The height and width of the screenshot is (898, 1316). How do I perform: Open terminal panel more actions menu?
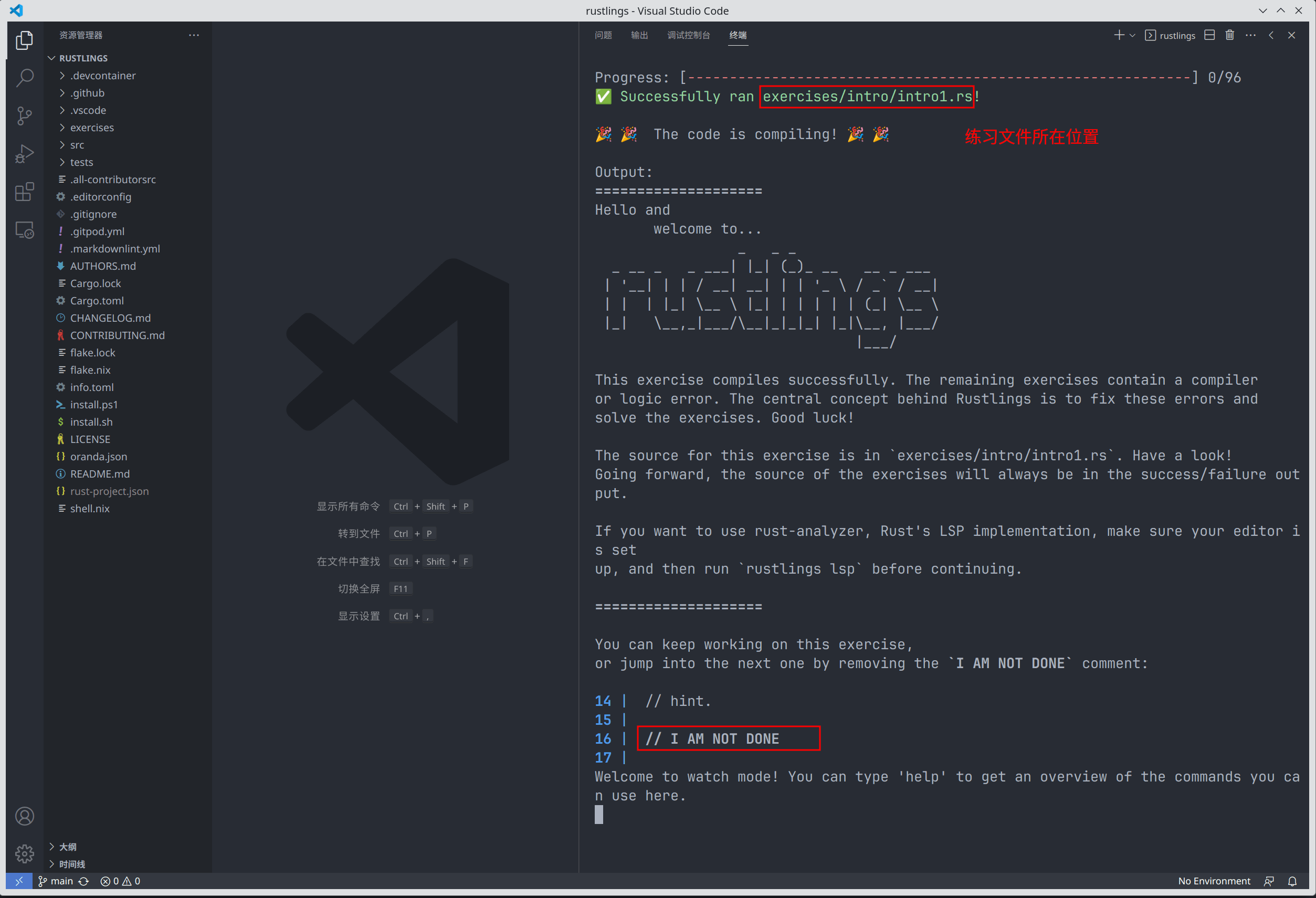(x=1251, y=35)
